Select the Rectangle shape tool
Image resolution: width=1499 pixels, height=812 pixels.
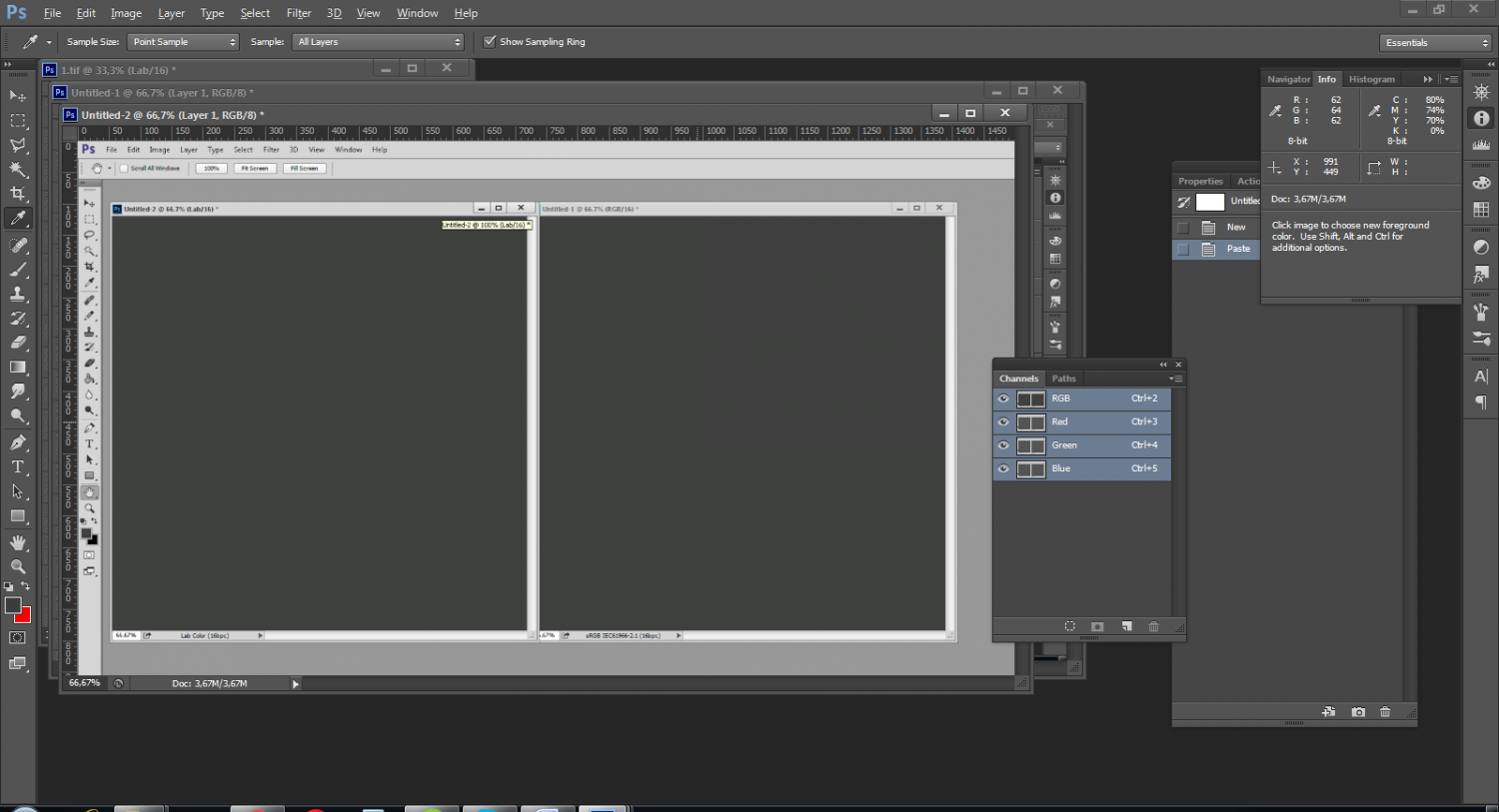18,516
